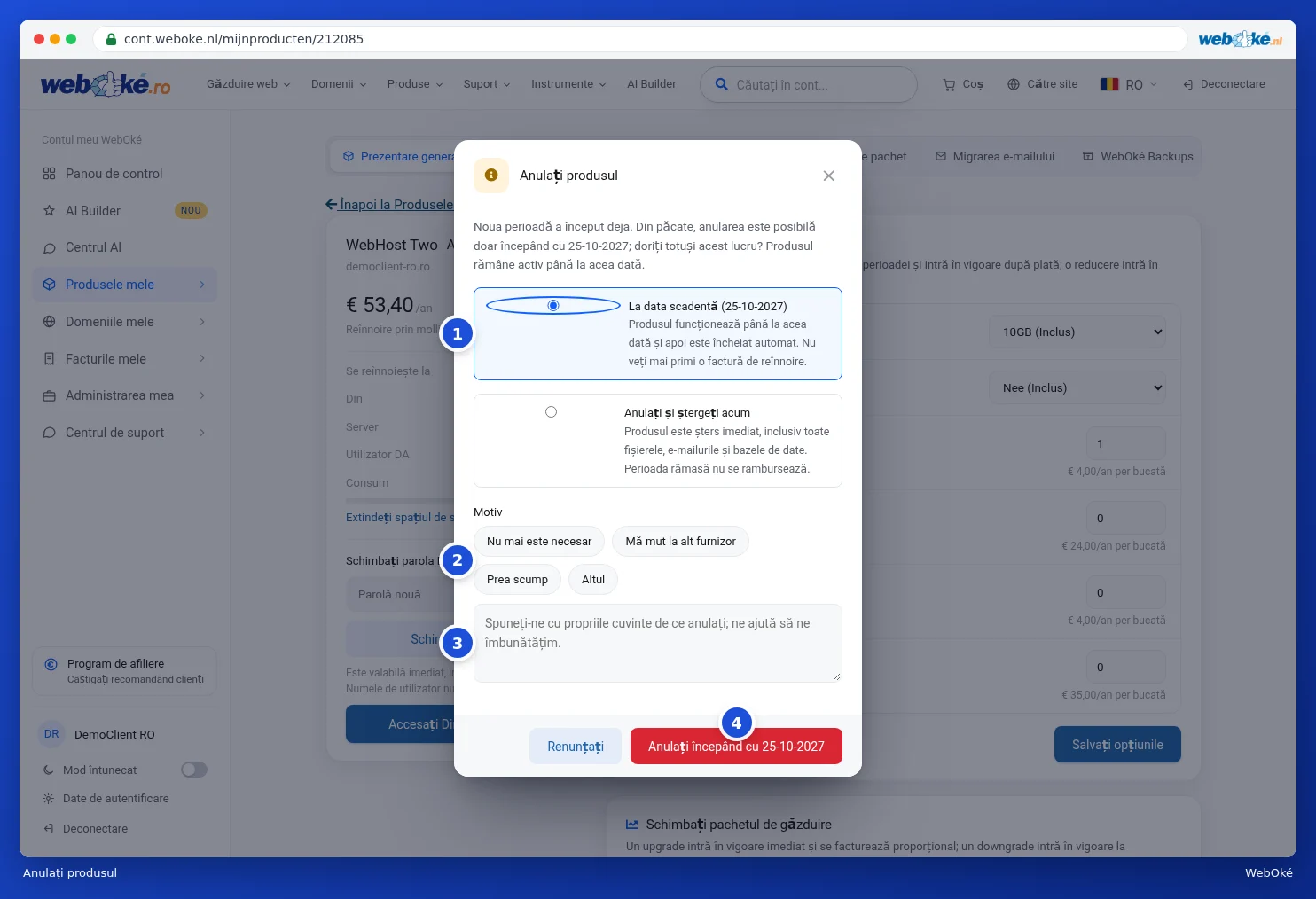Open Program de afiliere card
Image resolution: width=1316 pixels, height=899 pixels.
tap(125, 671)
